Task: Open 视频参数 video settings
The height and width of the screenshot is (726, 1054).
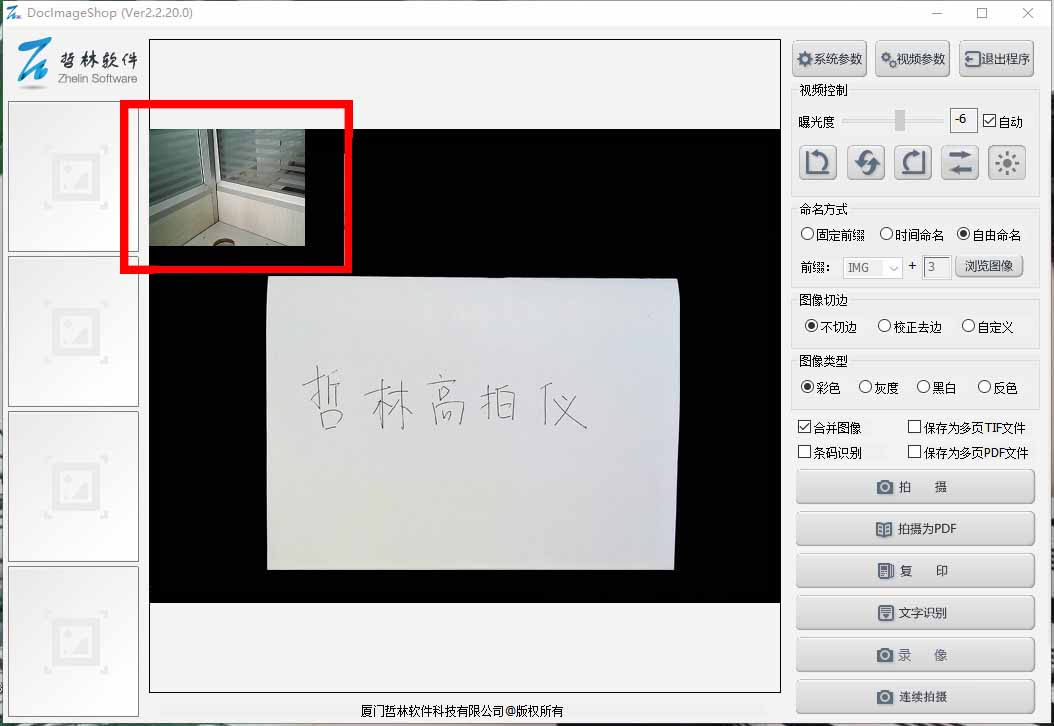Action: 911,58
